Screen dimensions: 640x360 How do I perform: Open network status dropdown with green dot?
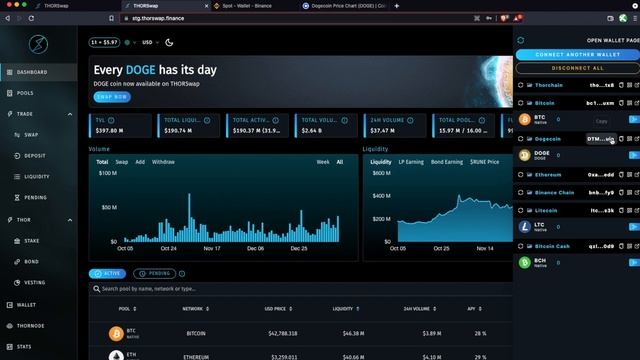[130, 42]
